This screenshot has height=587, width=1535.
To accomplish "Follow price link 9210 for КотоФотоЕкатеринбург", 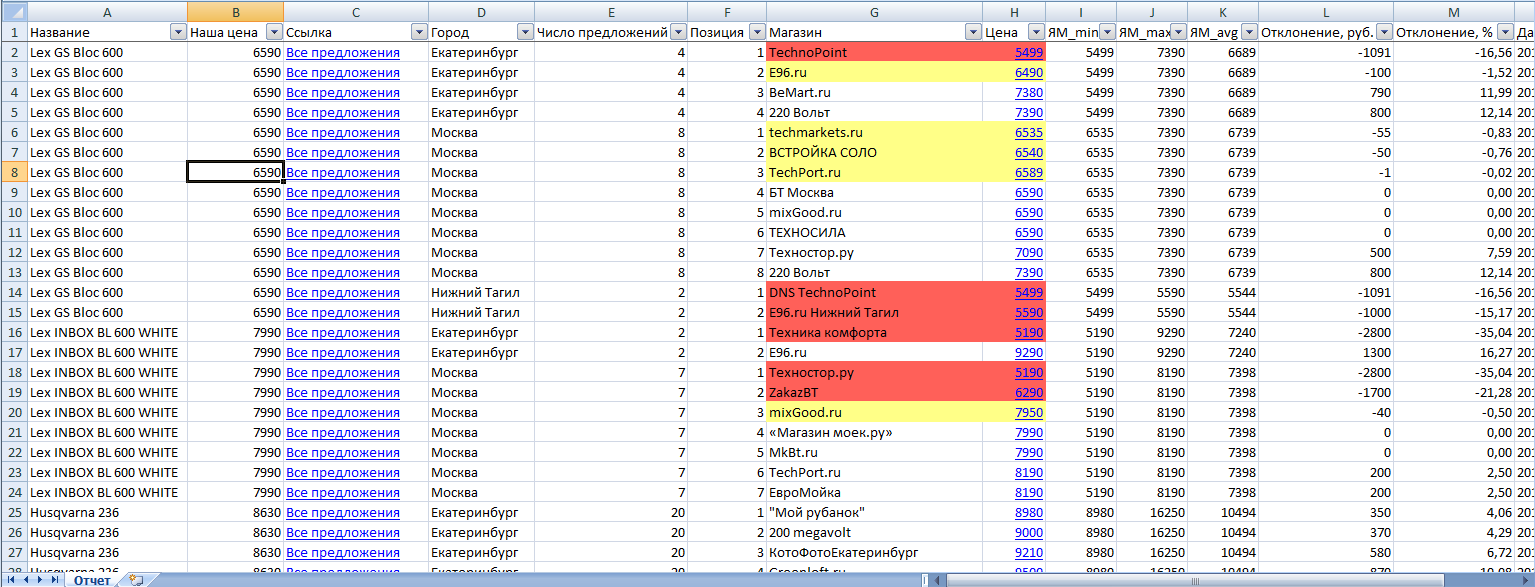I will point(1029,552).
